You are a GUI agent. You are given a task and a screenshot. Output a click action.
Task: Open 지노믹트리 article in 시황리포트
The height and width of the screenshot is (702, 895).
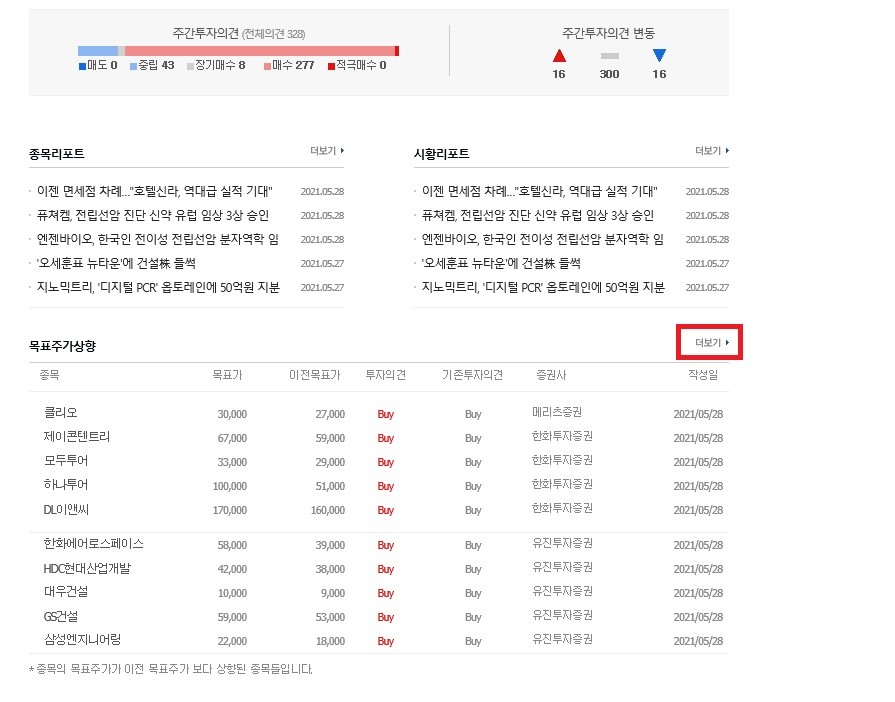543,287
